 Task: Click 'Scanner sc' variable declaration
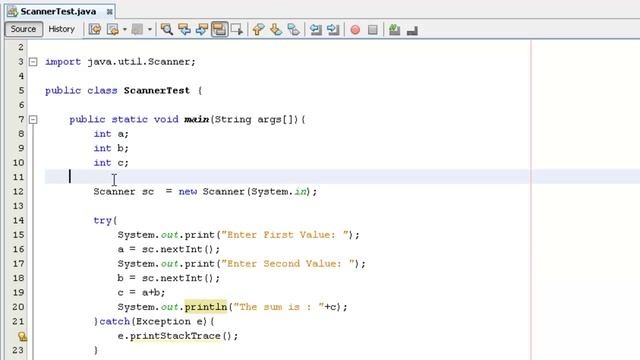pyautogui.click(x=124, y=191)
